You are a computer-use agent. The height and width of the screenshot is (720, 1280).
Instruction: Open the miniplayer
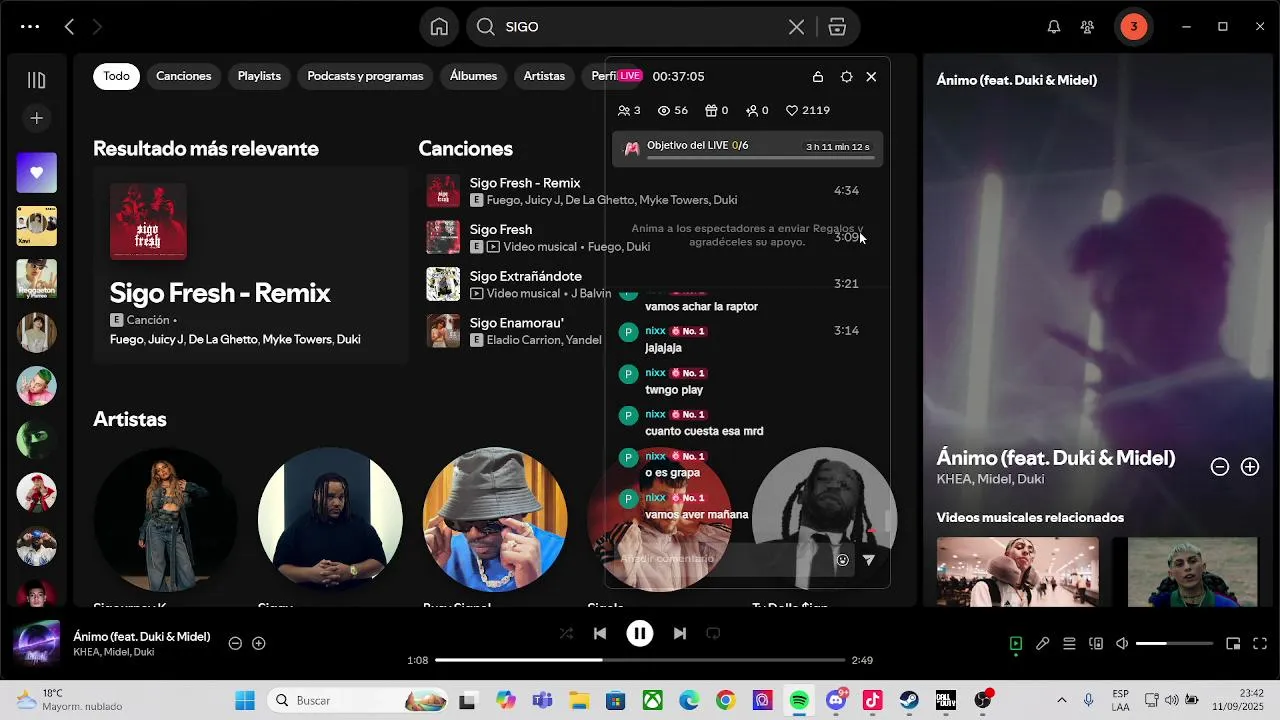click(1233, 644)
